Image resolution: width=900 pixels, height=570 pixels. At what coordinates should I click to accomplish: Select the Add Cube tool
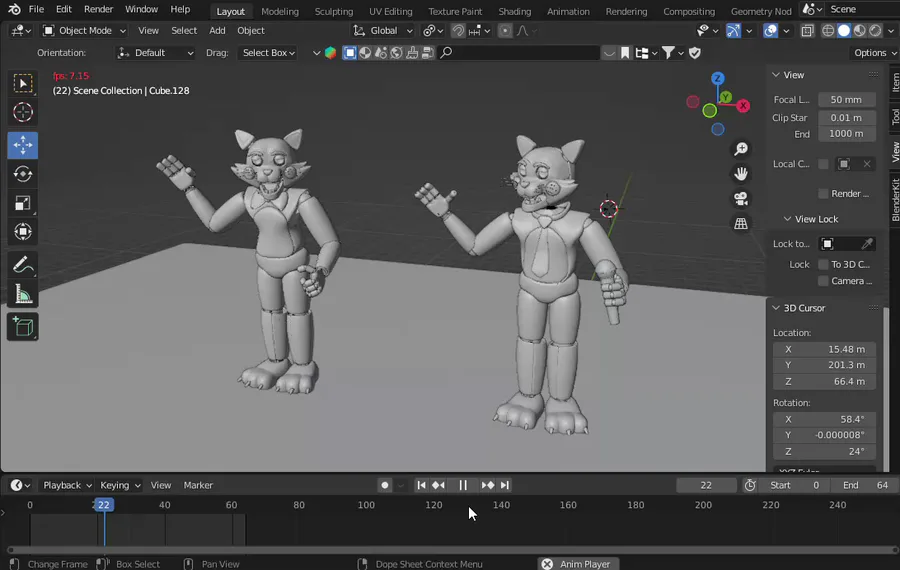pos(23,327)
